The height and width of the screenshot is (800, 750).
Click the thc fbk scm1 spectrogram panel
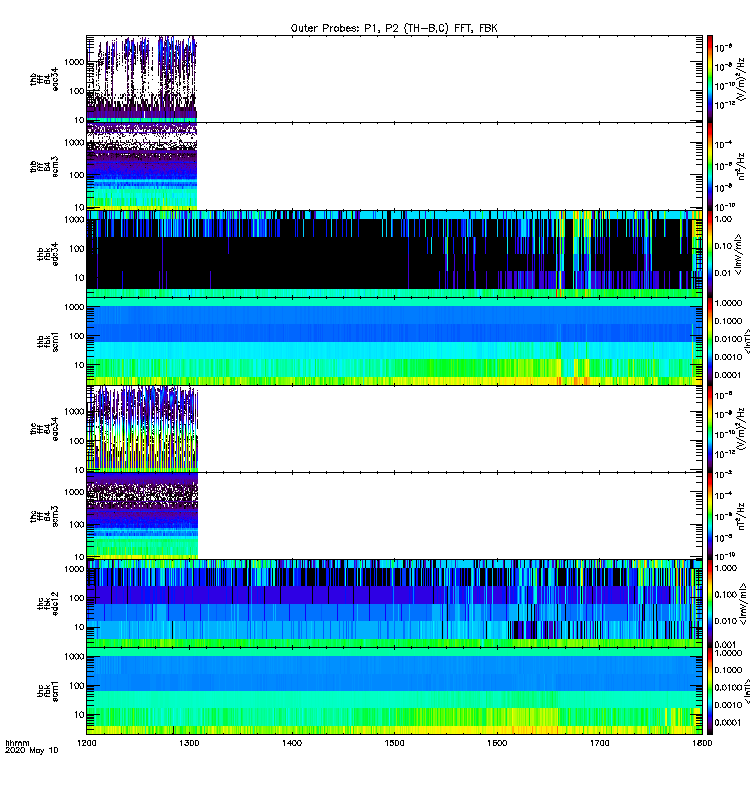394,691
